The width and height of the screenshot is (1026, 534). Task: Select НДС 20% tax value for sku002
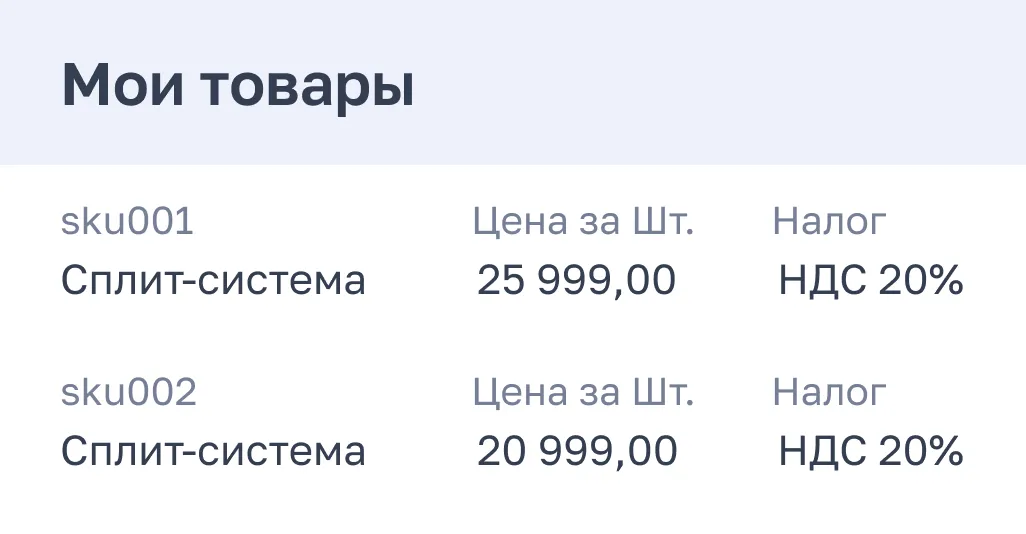pyautogui.click(x=870, y=452)
